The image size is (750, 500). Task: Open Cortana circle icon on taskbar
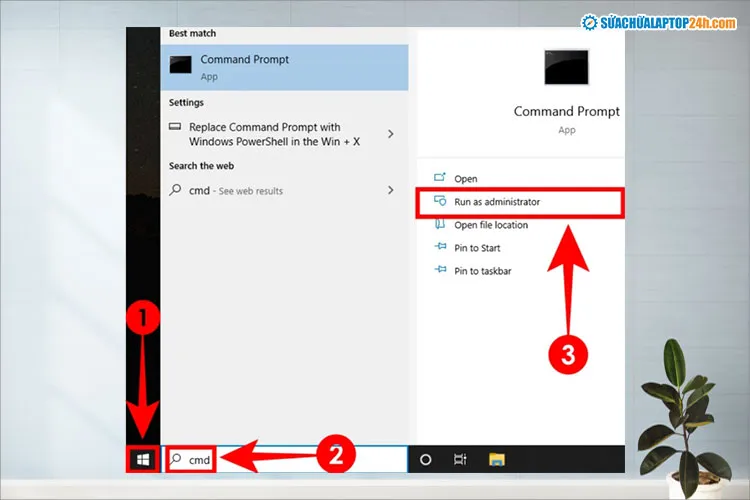pyautogui.click(x=425, y=459)
